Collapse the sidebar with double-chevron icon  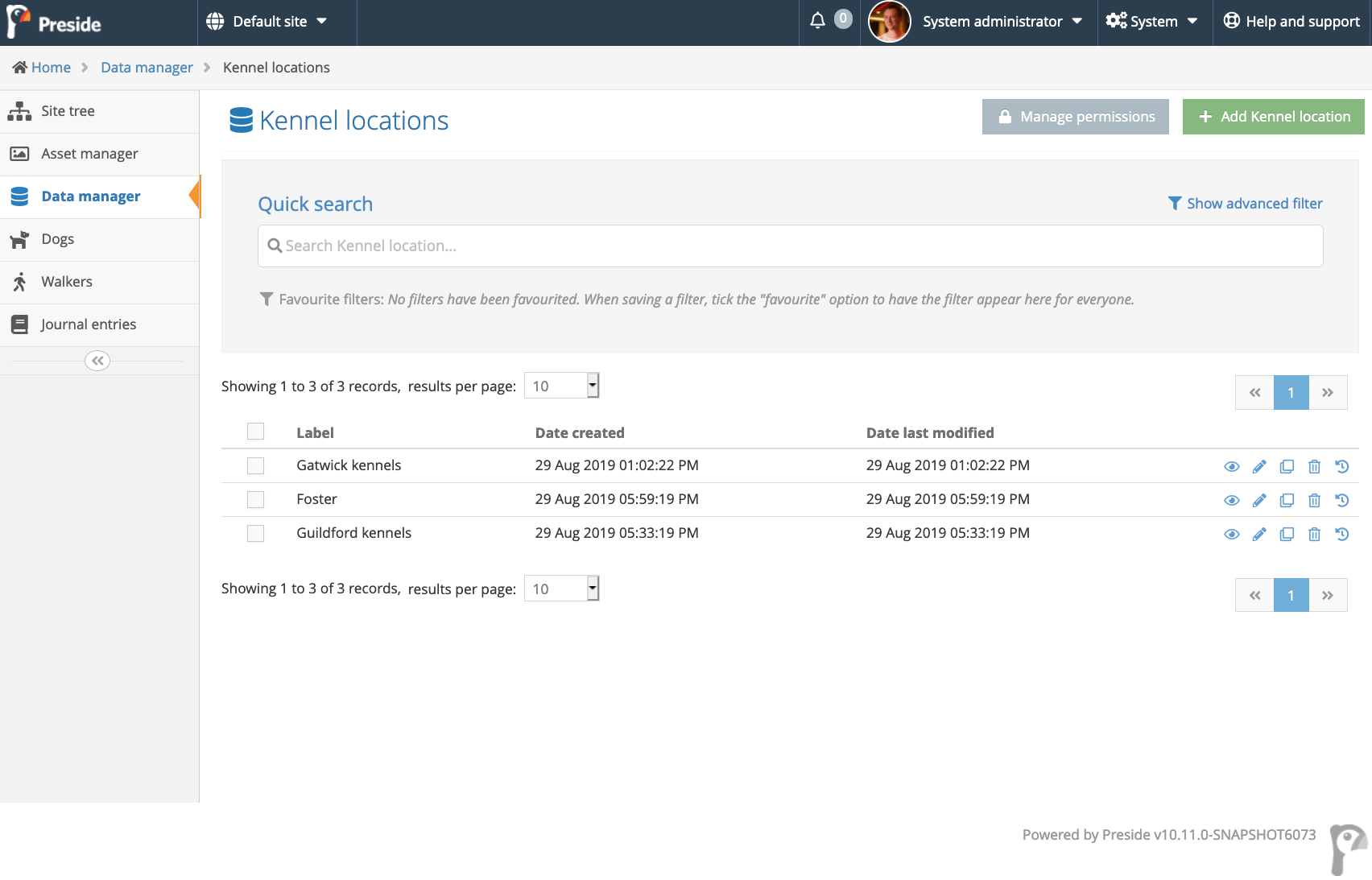(x=97, y=361)
